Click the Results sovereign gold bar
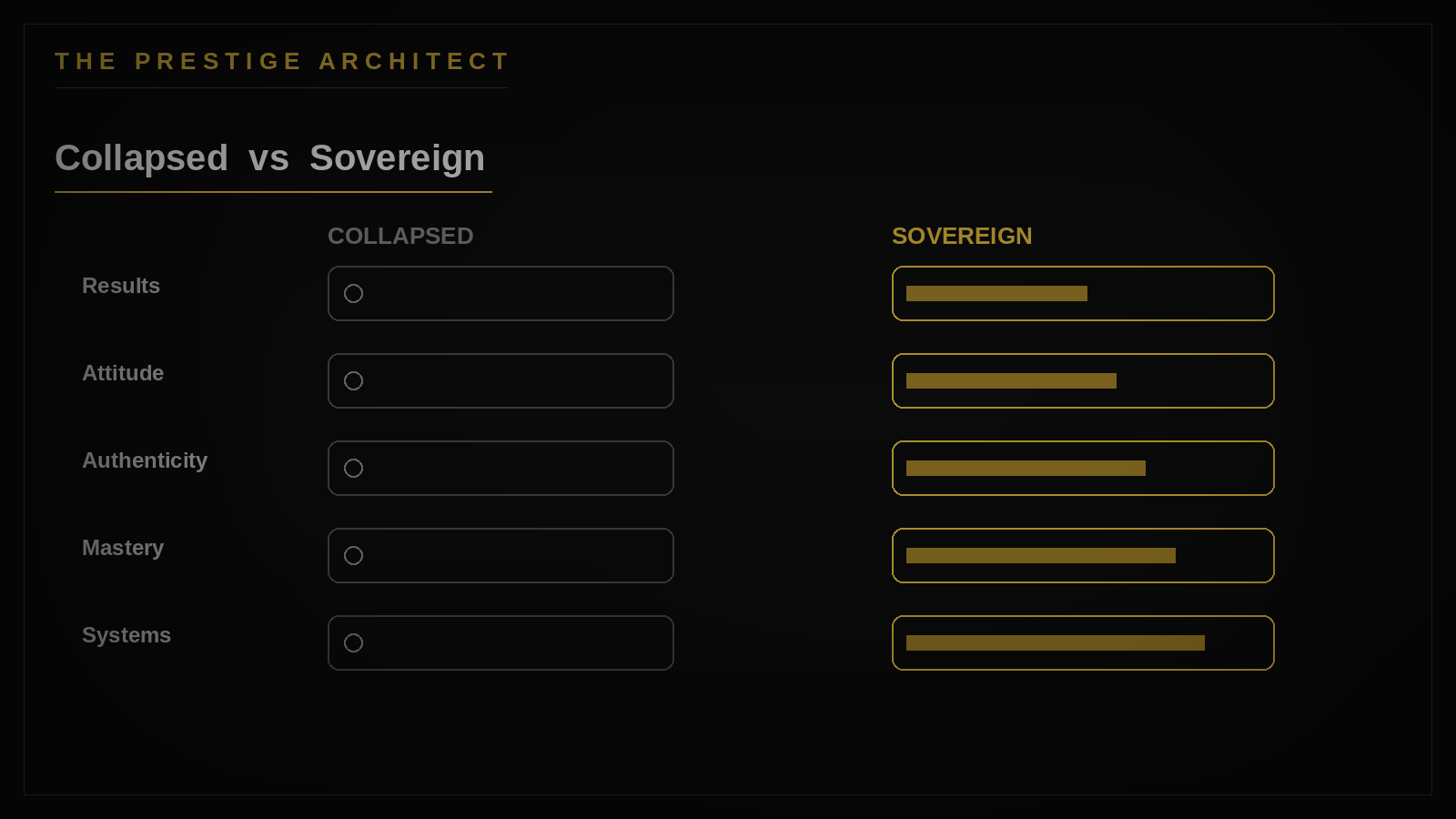This screenshot has width=1456, height=819. click(x=996, y=294)
